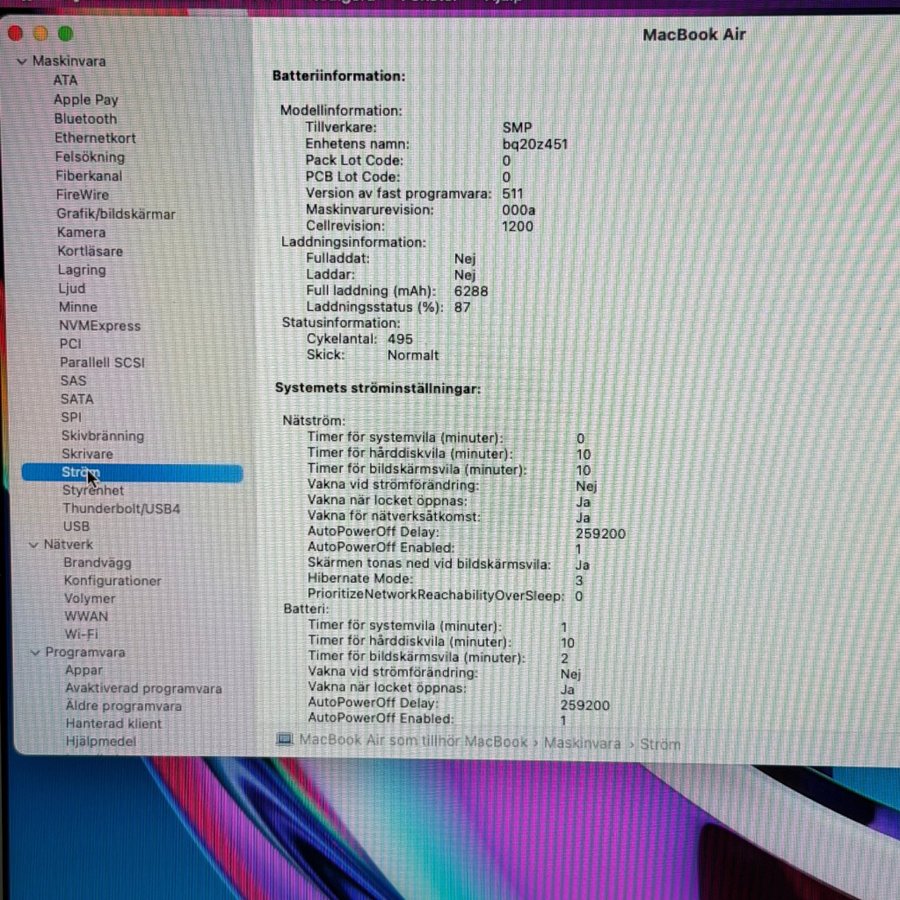Image resolution: width=900 pixels, height=900 pixels.
Task: Click Maskinvara in the bottom path bar
Action: point(581,743)
